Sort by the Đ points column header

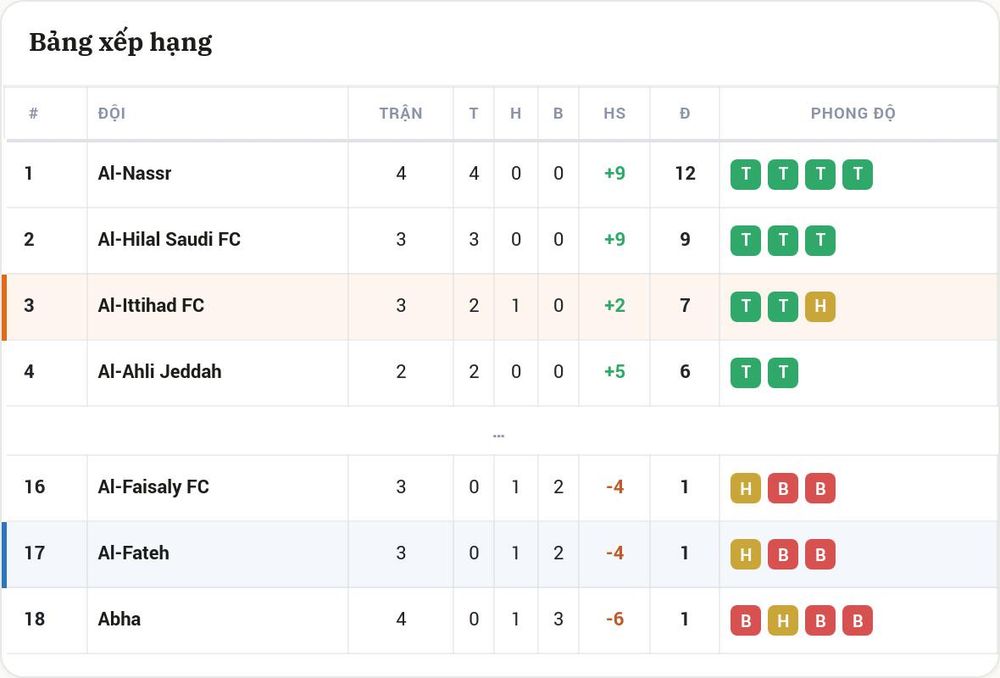pyautogui.click(x=685, y=114)
